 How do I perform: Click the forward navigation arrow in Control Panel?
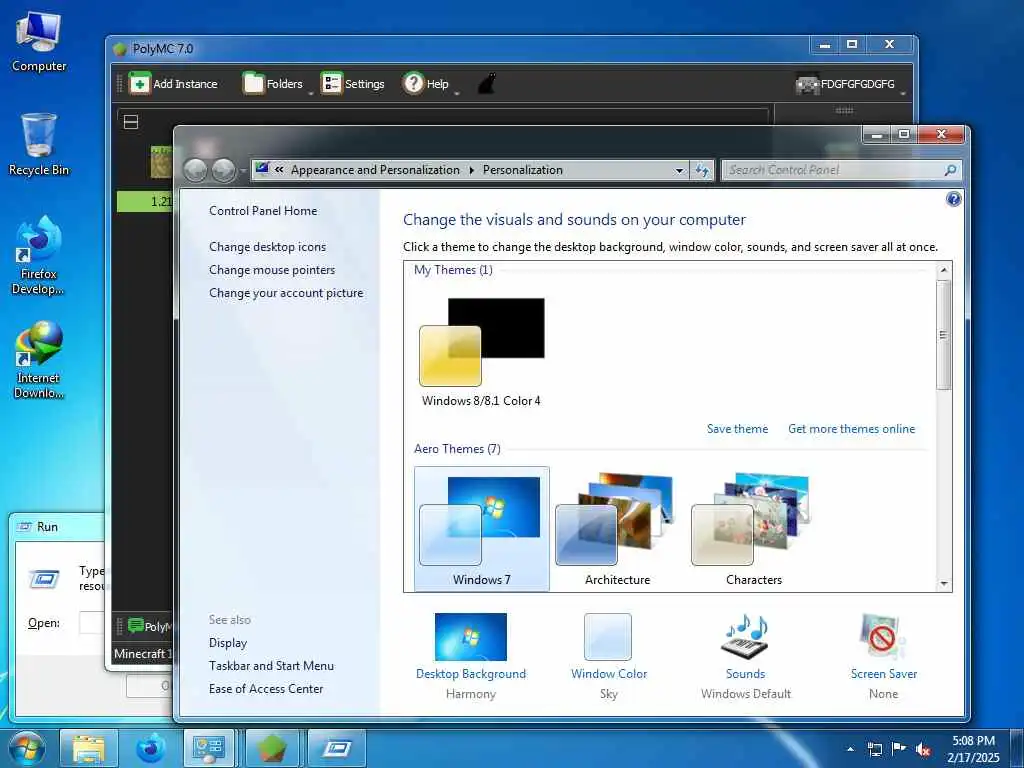(x=223, y=170)
